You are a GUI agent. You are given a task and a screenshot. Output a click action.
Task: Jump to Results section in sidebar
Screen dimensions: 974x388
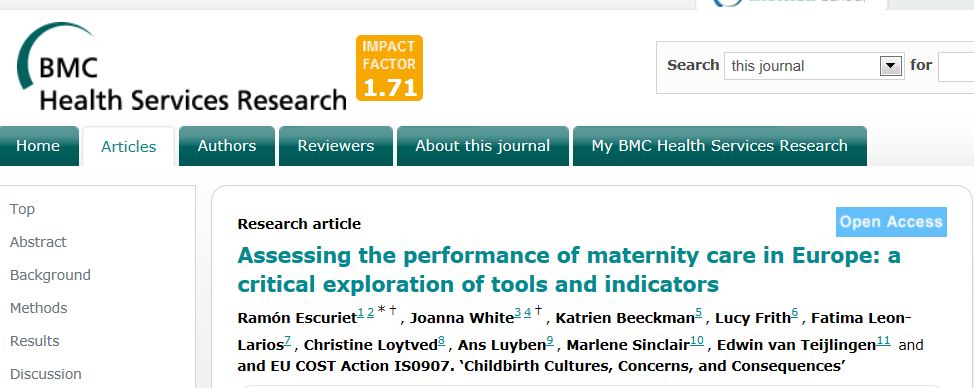[35, 341]
